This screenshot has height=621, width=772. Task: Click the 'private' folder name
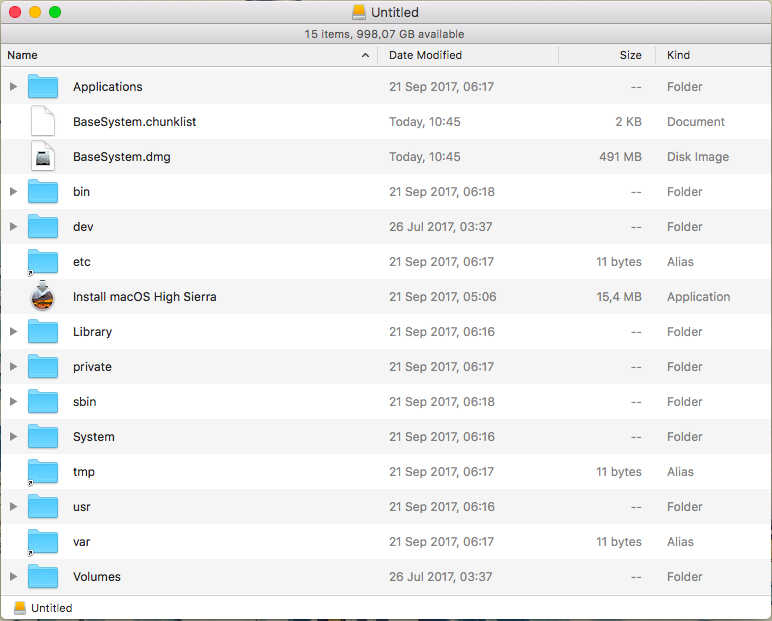(x=93, y=367)
